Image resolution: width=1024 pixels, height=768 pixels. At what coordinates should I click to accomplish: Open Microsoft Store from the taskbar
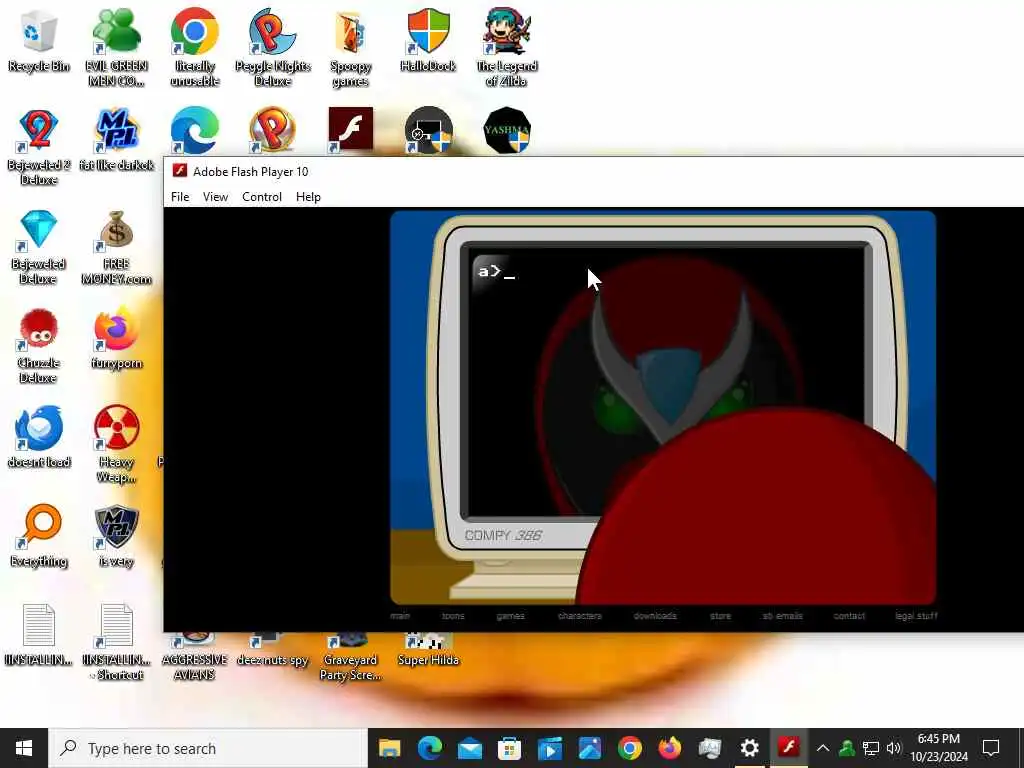(509, 748)
